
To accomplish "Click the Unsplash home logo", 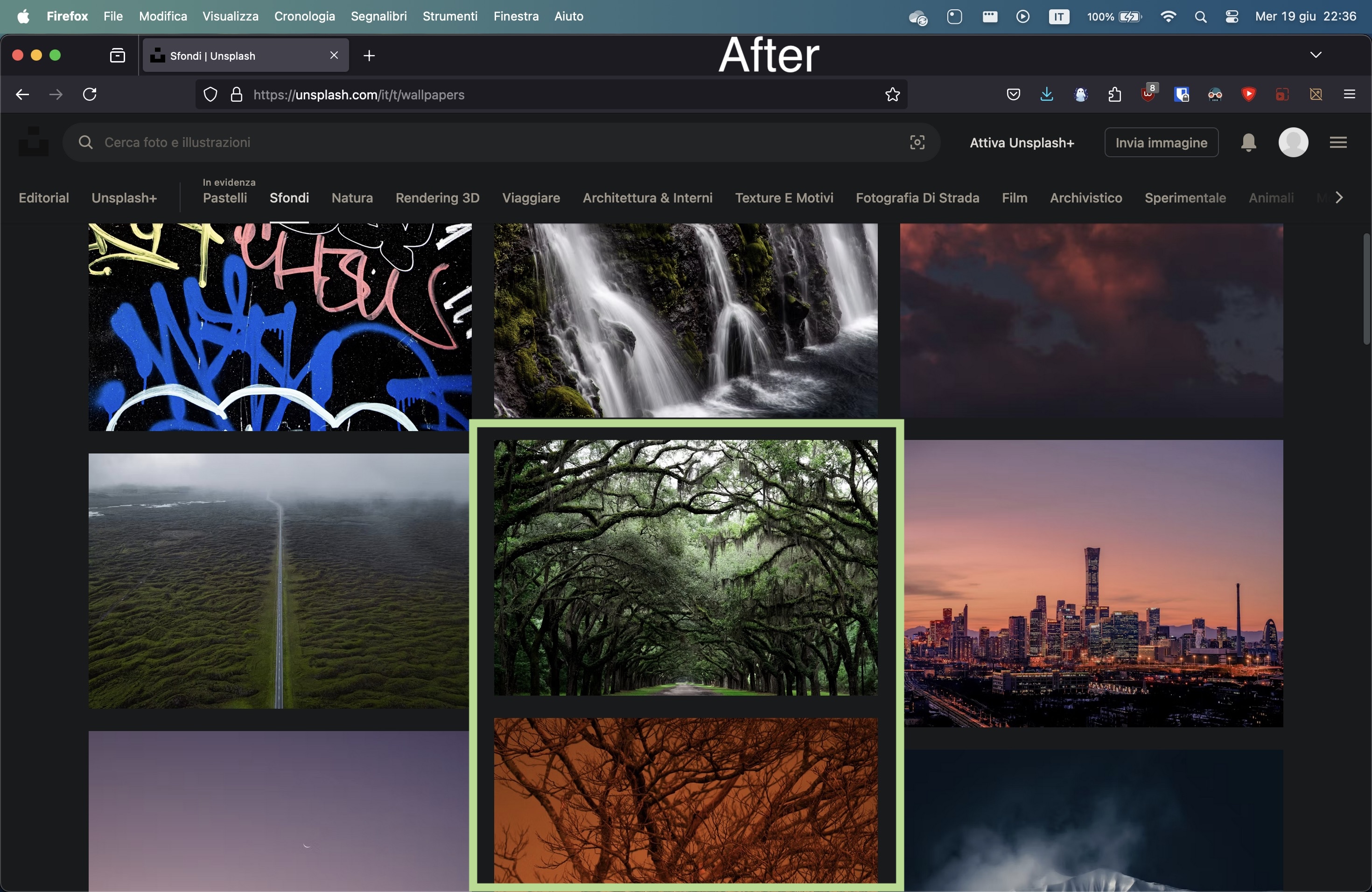I will [34, 142].
